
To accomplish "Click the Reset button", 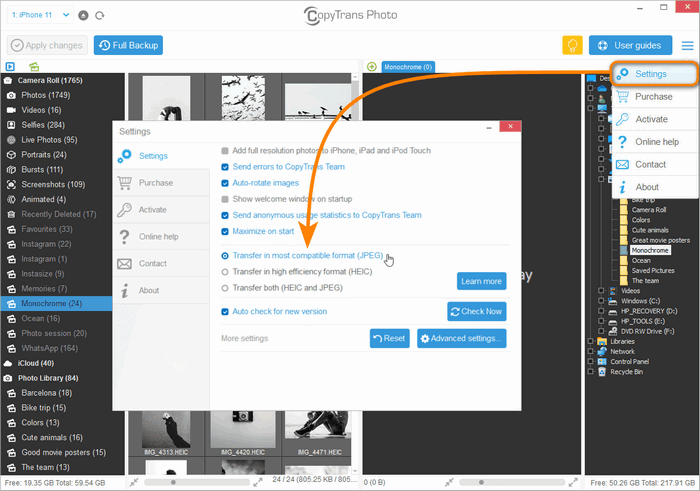I will click(x=389, y=338).
